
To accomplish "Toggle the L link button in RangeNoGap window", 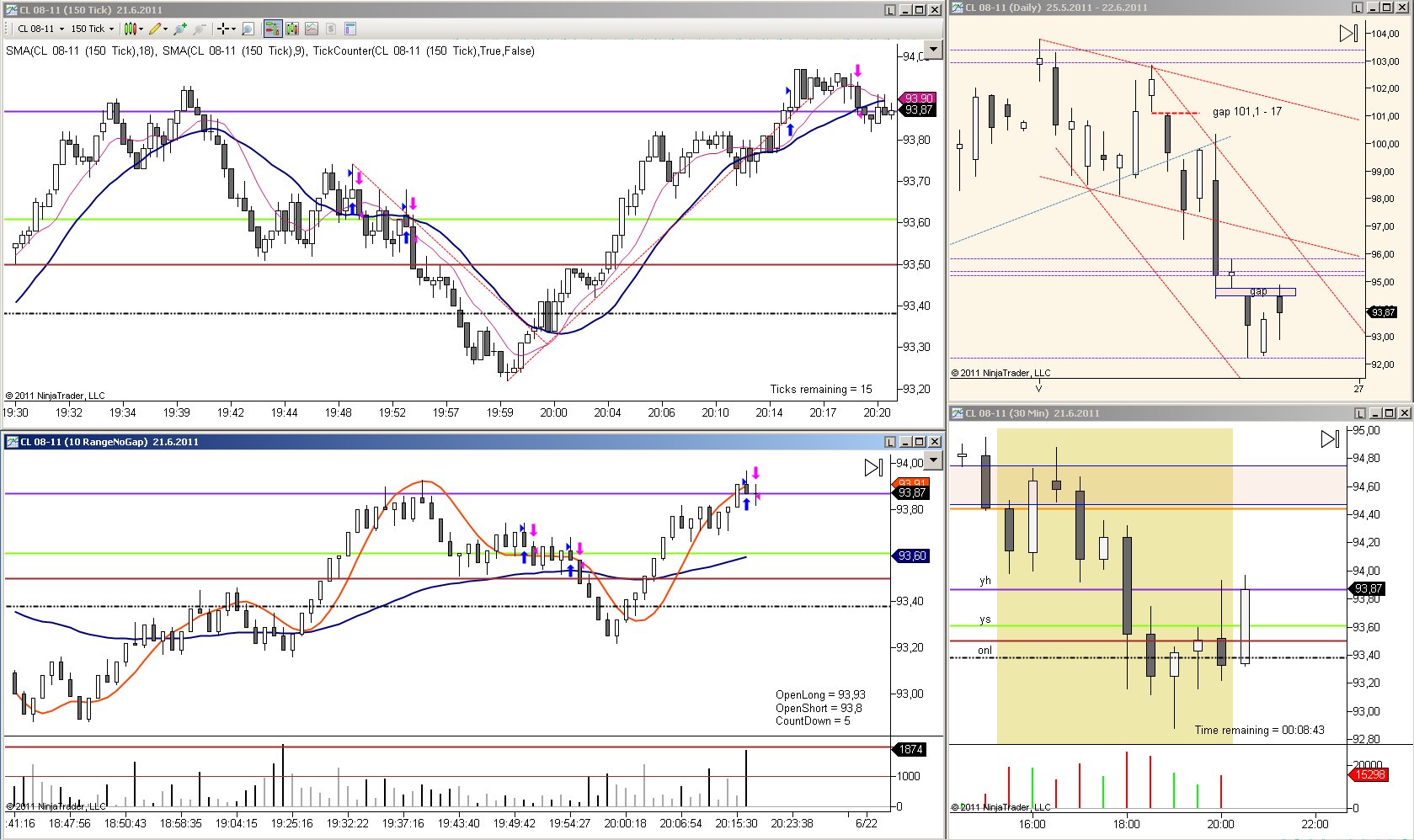I will click(890, 442).
